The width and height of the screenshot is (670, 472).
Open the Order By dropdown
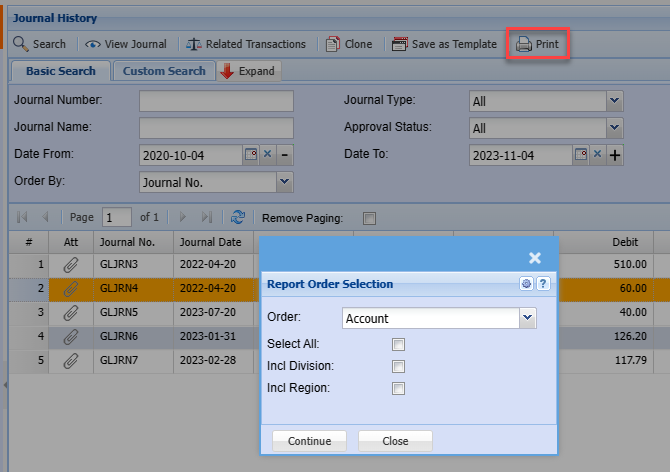coord(284,182)
